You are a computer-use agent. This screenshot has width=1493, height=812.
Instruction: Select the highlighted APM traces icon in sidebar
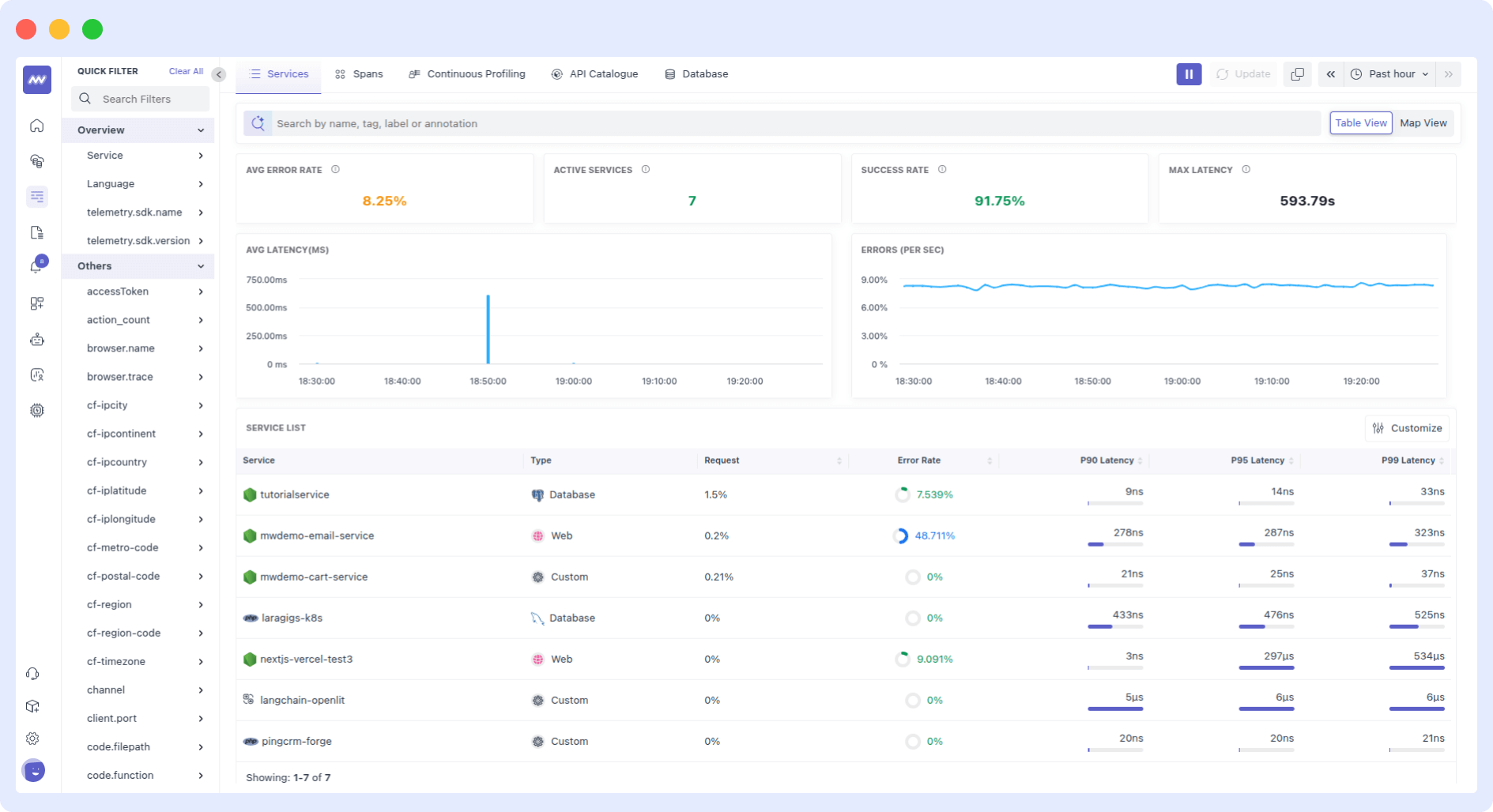pyautogui.click(x=36, y=196)
